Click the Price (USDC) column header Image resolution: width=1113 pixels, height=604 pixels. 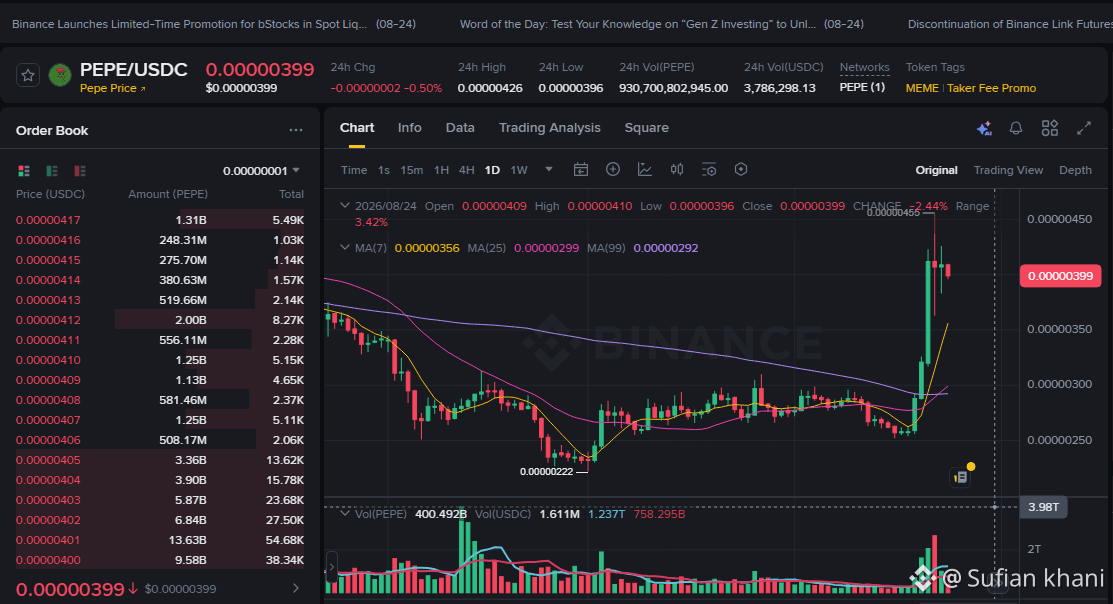[50, 194]
